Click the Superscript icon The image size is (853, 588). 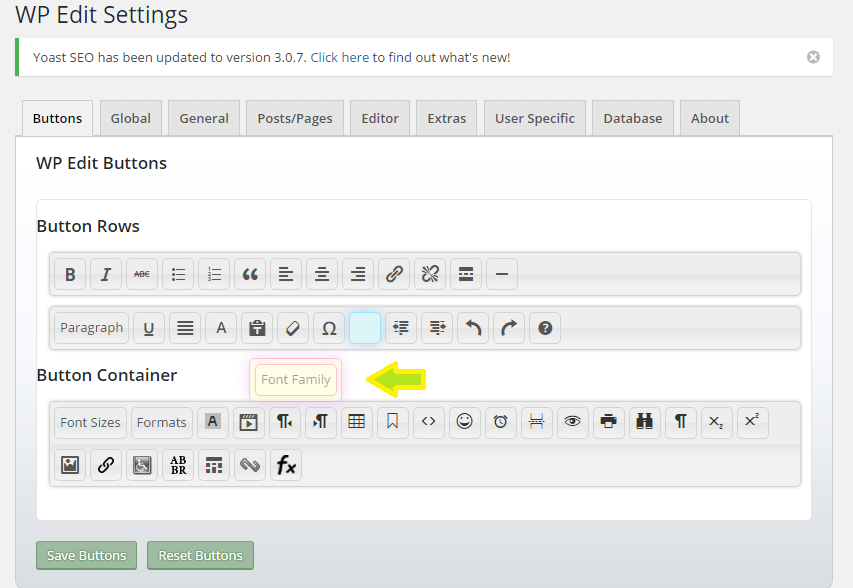[x=752, y=422]
